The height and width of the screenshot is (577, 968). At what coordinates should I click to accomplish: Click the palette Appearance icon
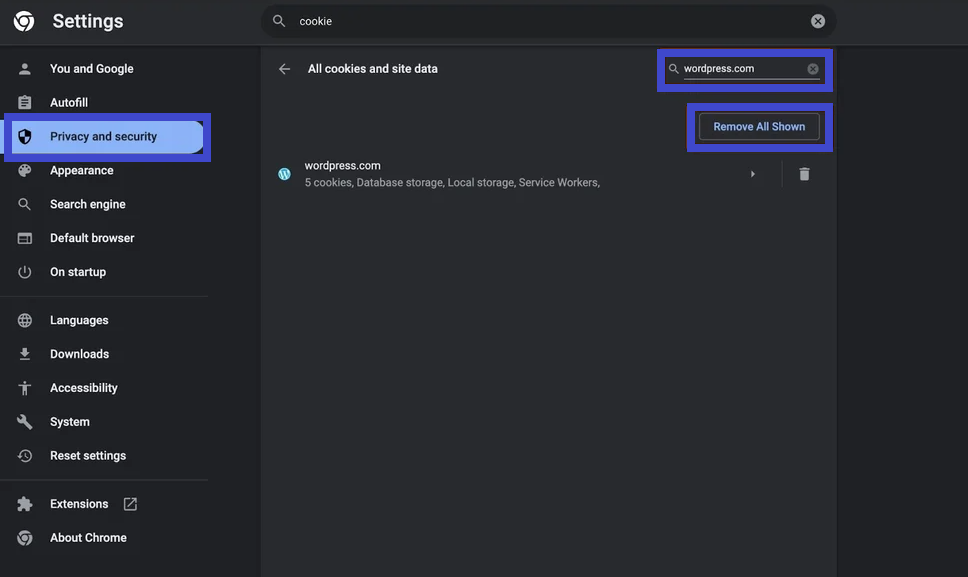tap(25, 170)
